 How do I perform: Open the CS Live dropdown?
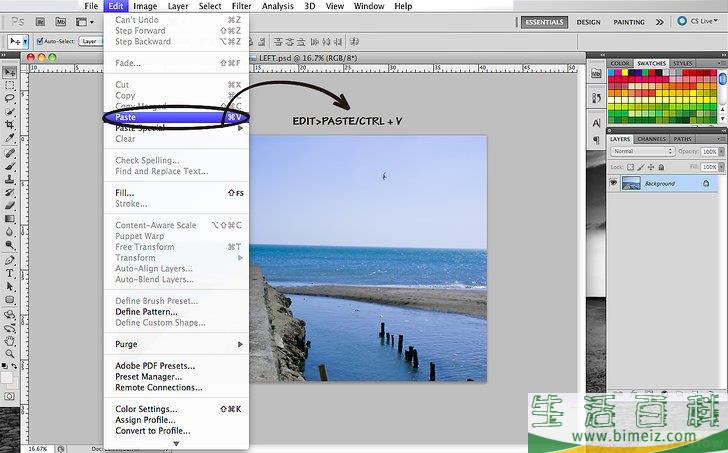[x=700, y=21]
